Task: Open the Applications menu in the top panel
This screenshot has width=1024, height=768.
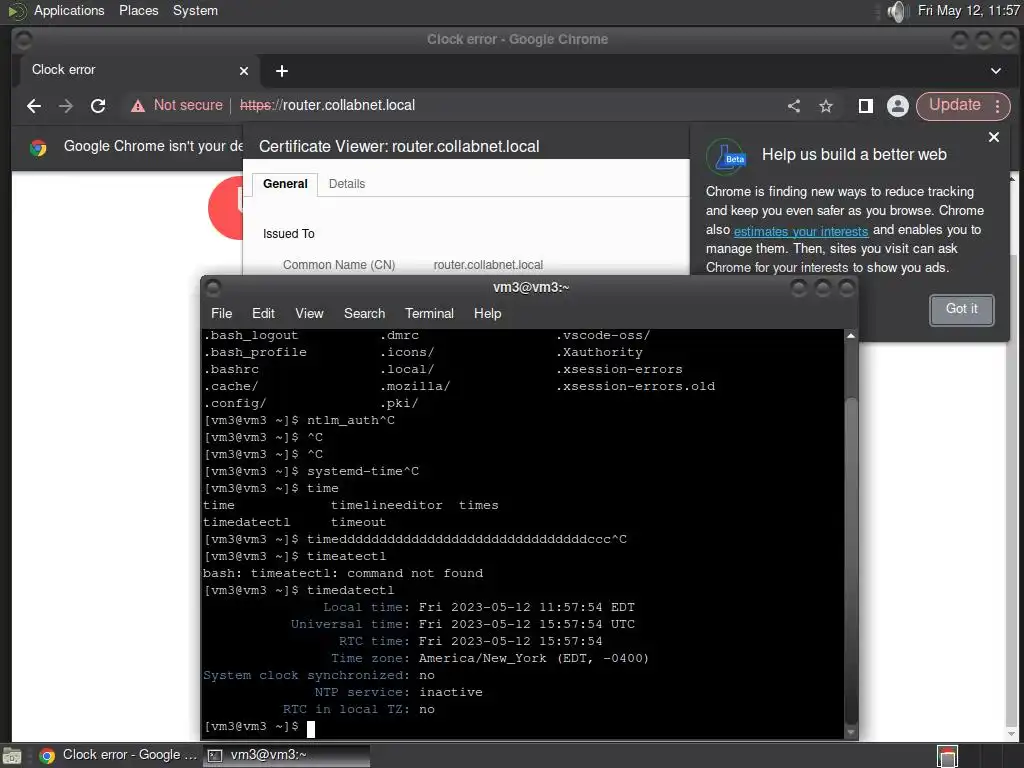Action: [x=69, y=10]
